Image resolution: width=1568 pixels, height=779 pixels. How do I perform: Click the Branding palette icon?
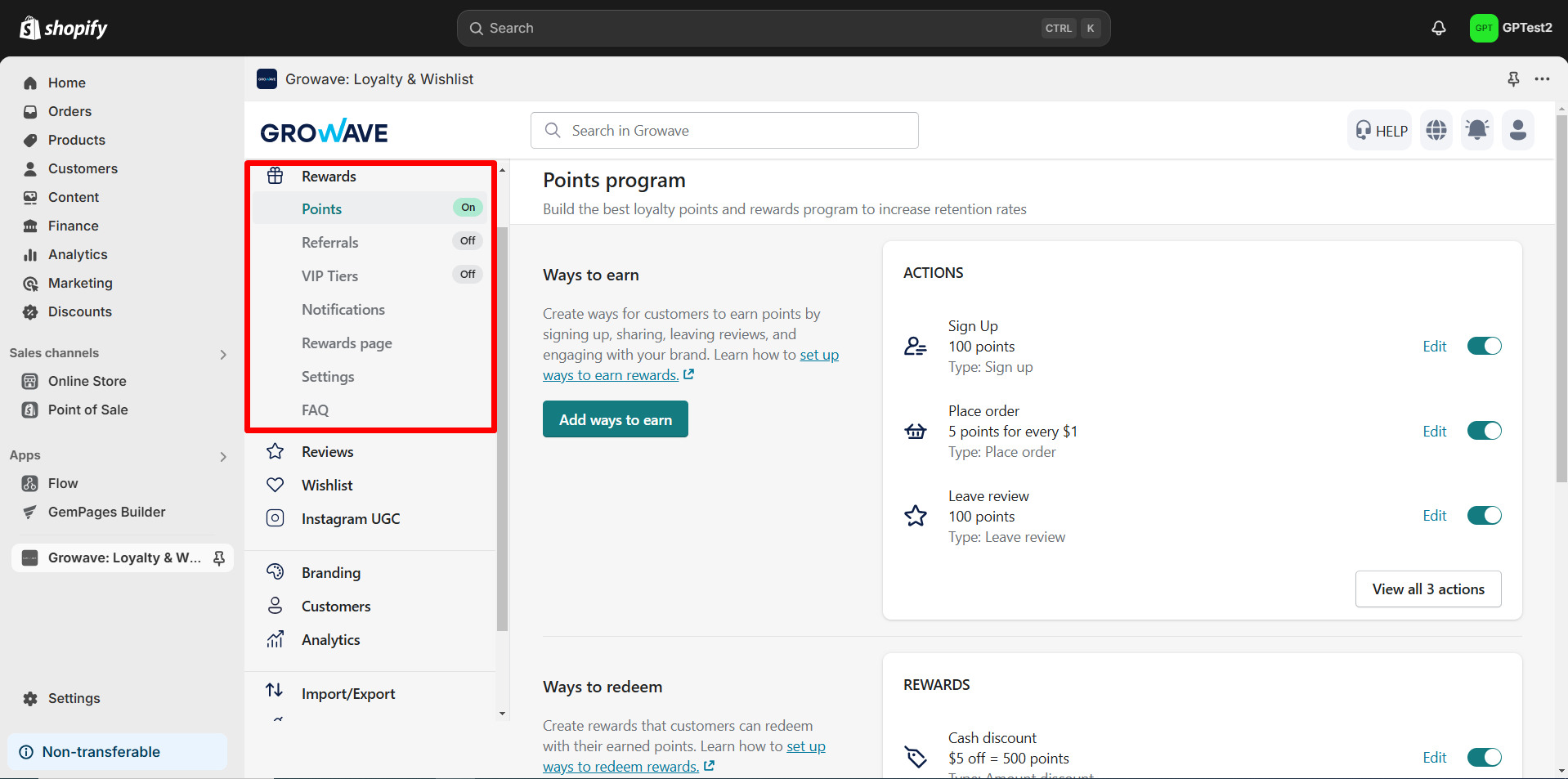[276, 572]
